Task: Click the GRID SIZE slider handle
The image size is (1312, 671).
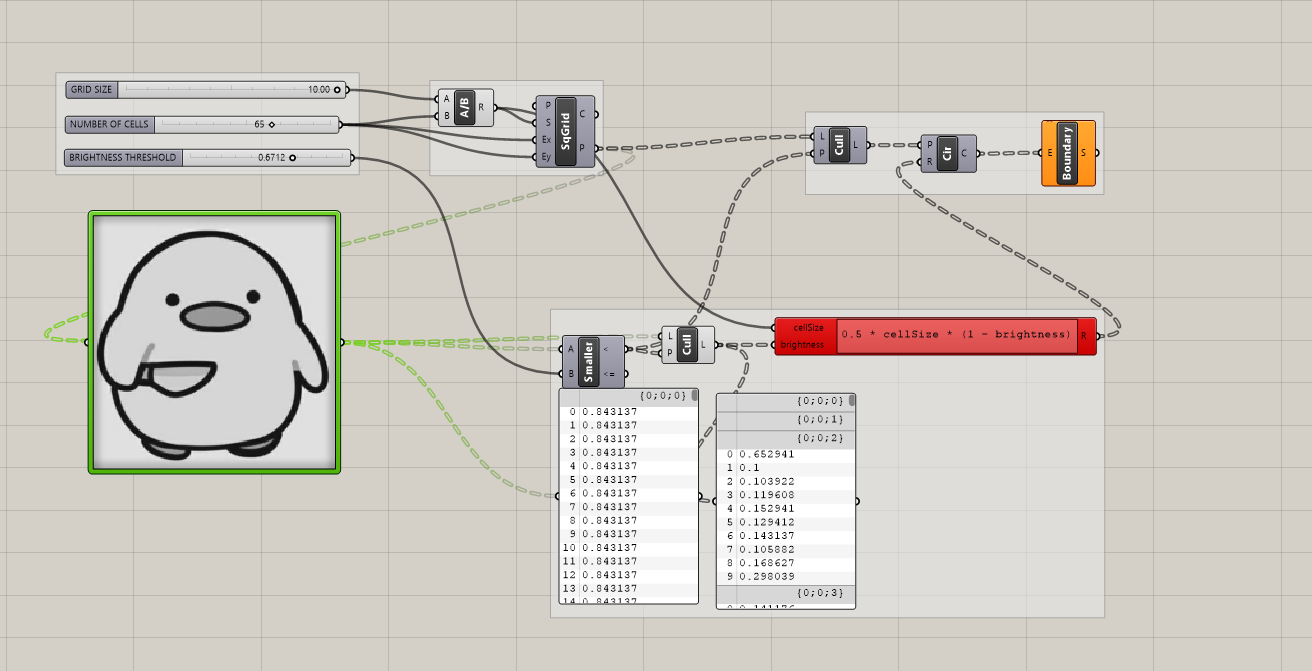Action: click(x=337, y=90)
